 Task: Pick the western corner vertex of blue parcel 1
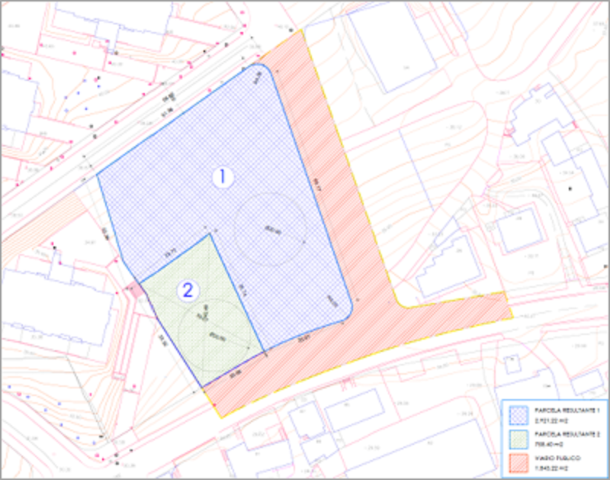point(97,176)
